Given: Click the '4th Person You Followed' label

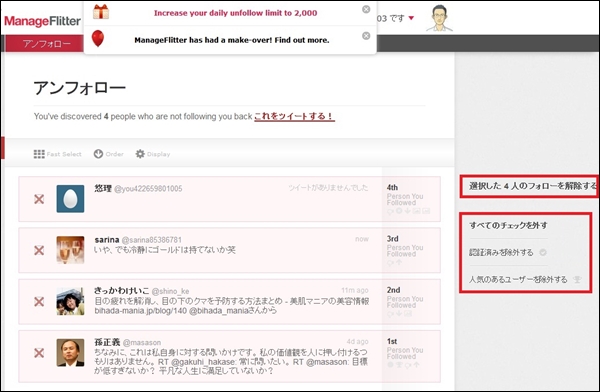Looking at the screenshot, I should (405, 195).
